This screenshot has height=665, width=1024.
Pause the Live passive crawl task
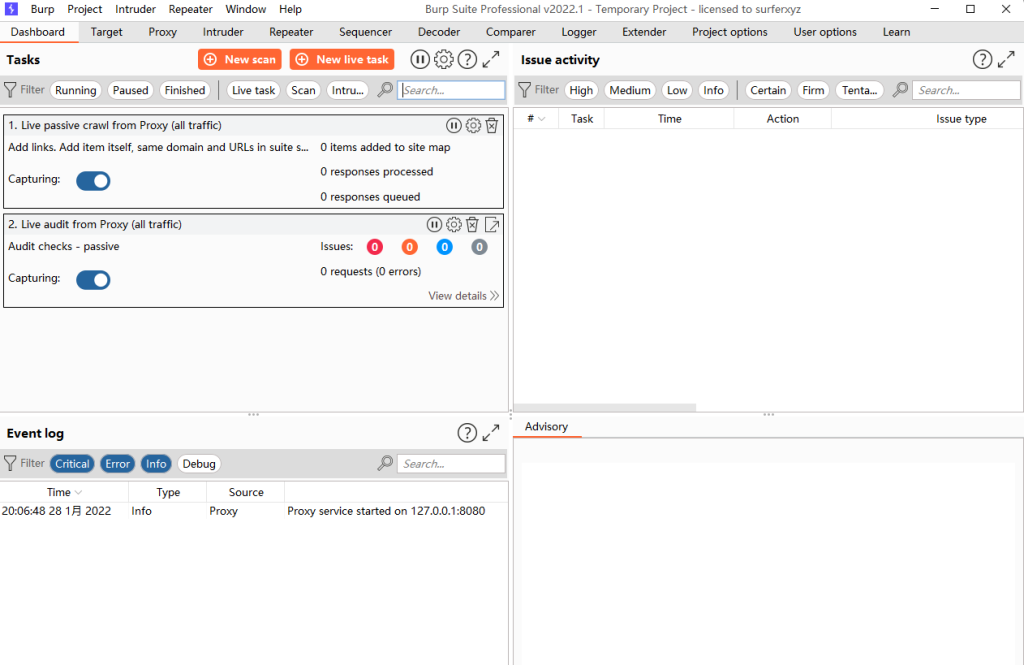[453, 125]
